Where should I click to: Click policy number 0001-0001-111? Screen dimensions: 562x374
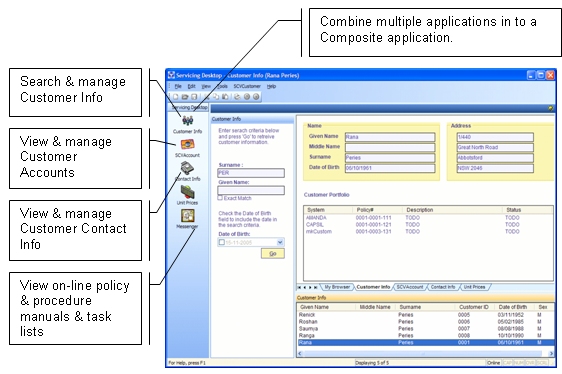point(373,218)
